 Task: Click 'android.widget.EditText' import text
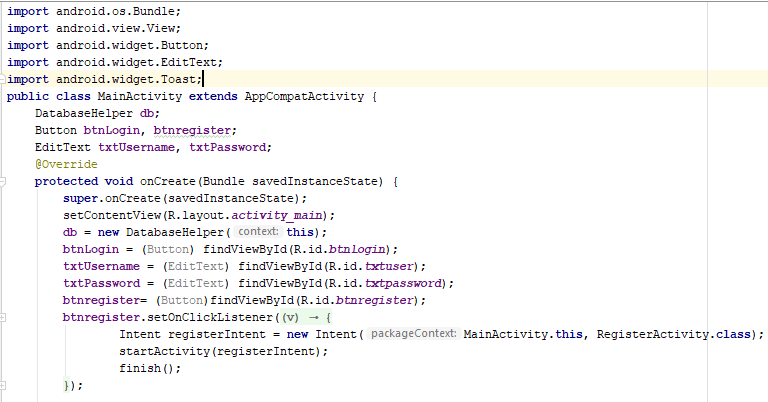coord(136,62)
